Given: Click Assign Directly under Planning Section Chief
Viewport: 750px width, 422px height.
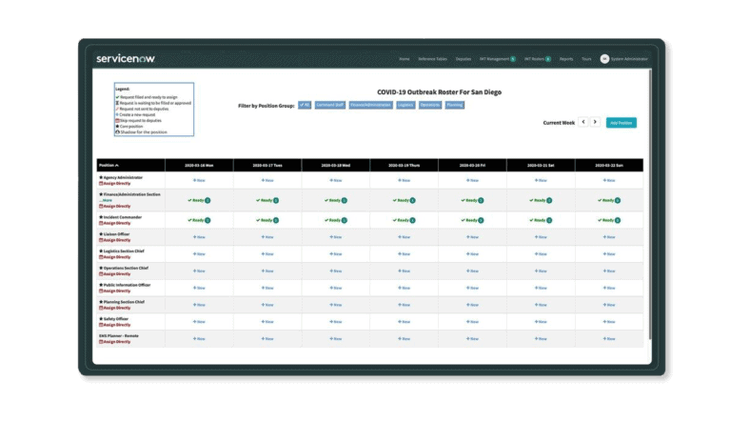Looking at the screenshot, I should click(x=115, y=308).
